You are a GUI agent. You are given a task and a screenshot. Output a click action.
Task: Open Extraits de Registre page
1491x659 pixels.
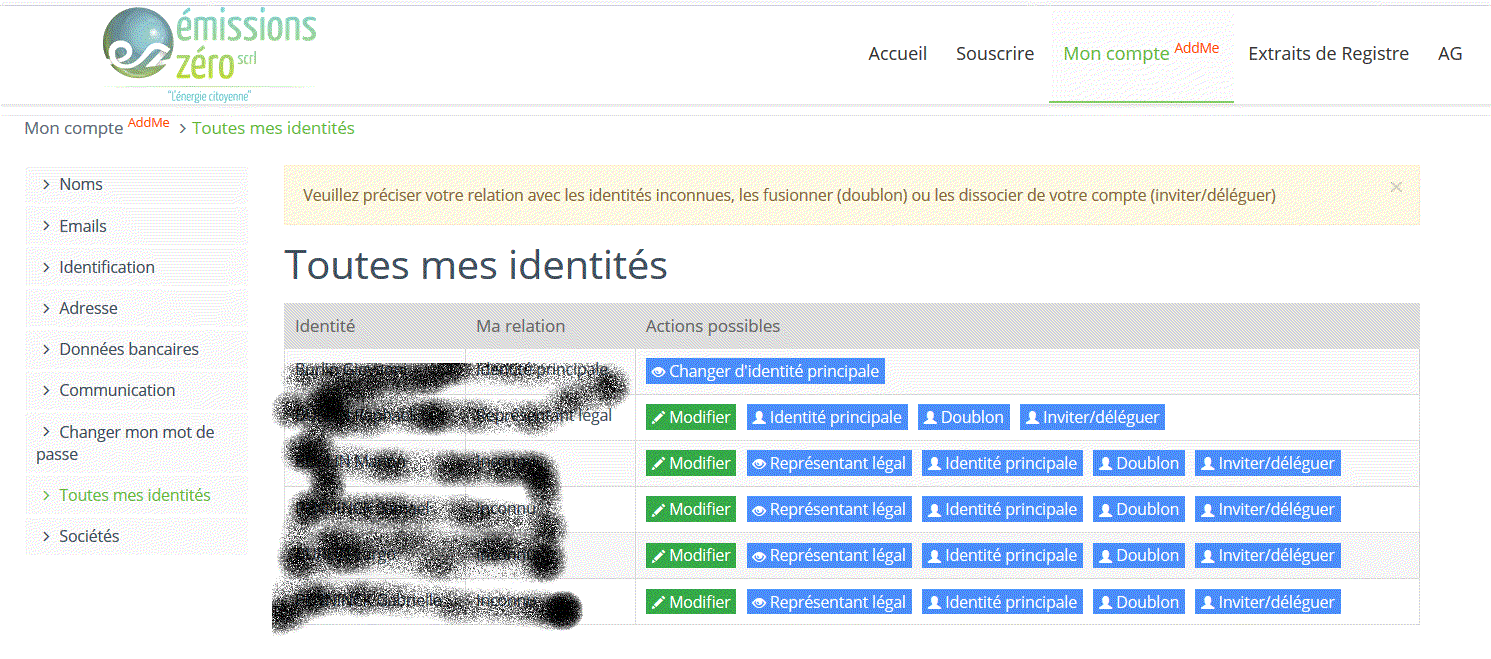tap(1328, 54)
